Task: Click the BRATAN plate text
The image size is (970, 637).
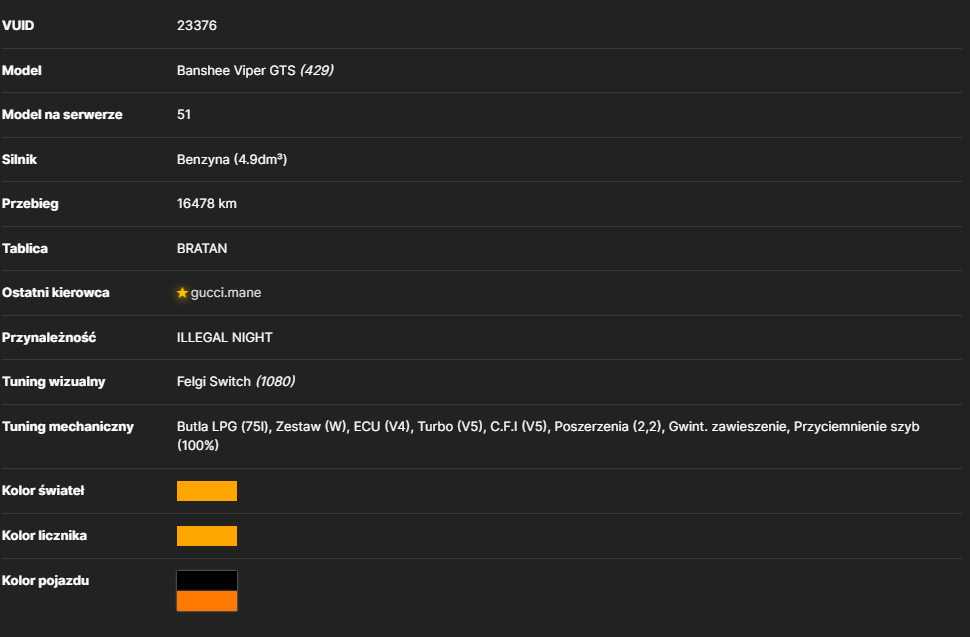Action: [x=202, y=249]
